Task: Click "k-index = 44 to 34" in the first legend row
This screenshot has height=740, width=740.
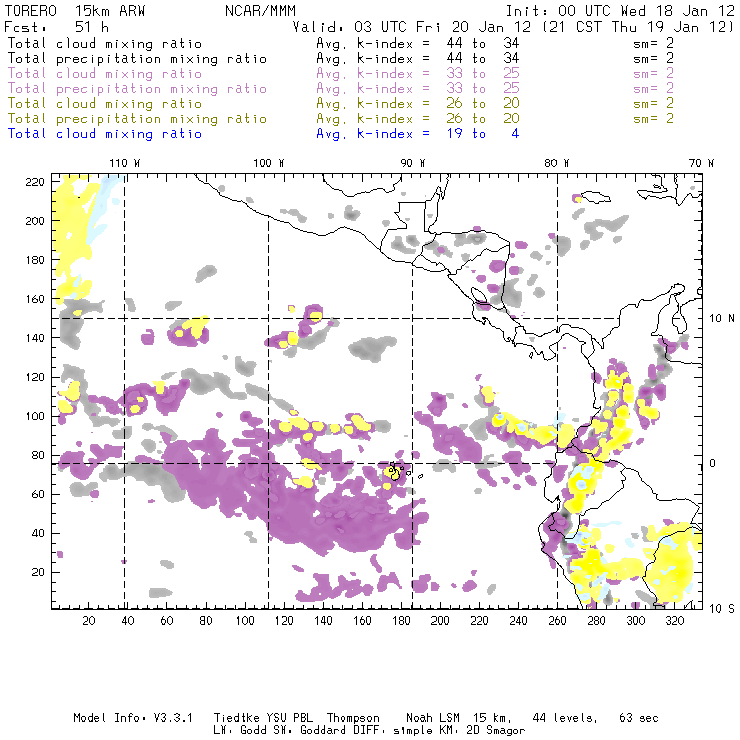Action: coord(438,43)
